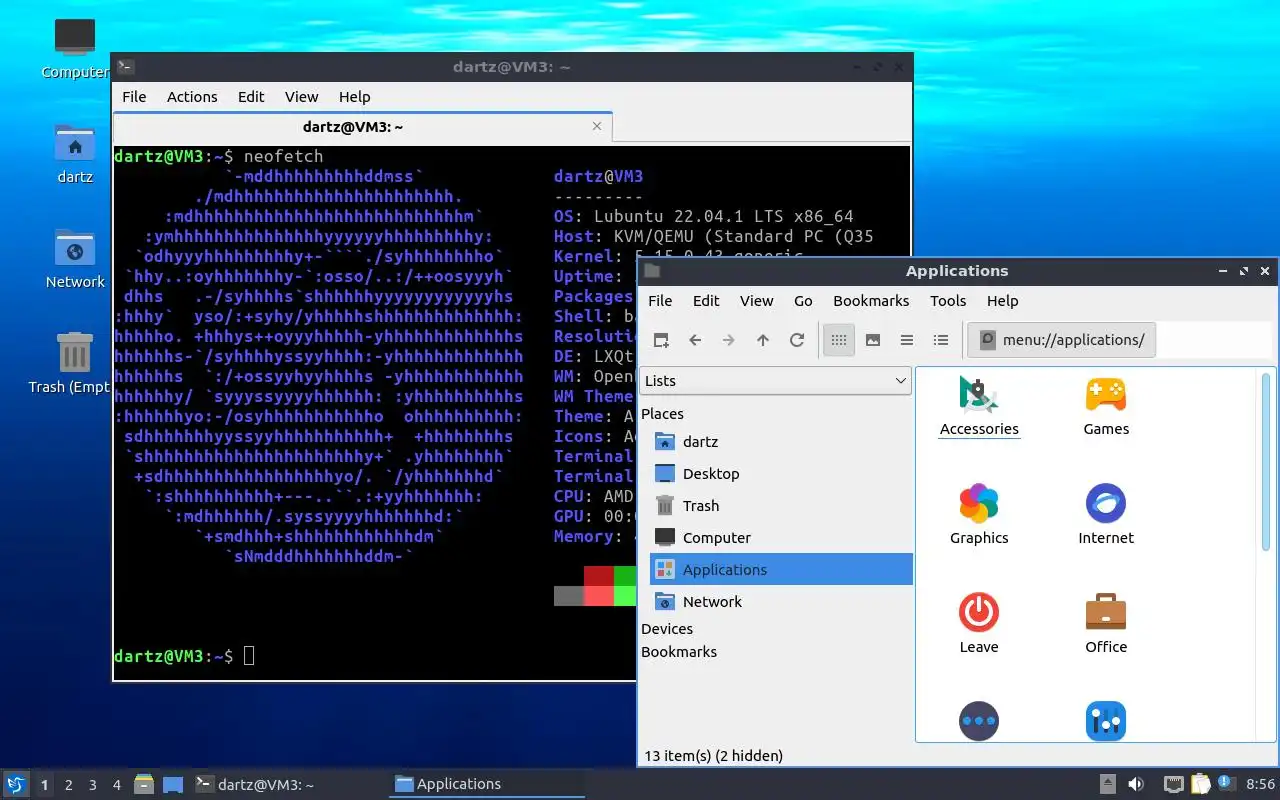Image resolution: width=1280 pixels, height=800 pixels.
Task: Expand the Devices section header
Action: coord(667,628)
